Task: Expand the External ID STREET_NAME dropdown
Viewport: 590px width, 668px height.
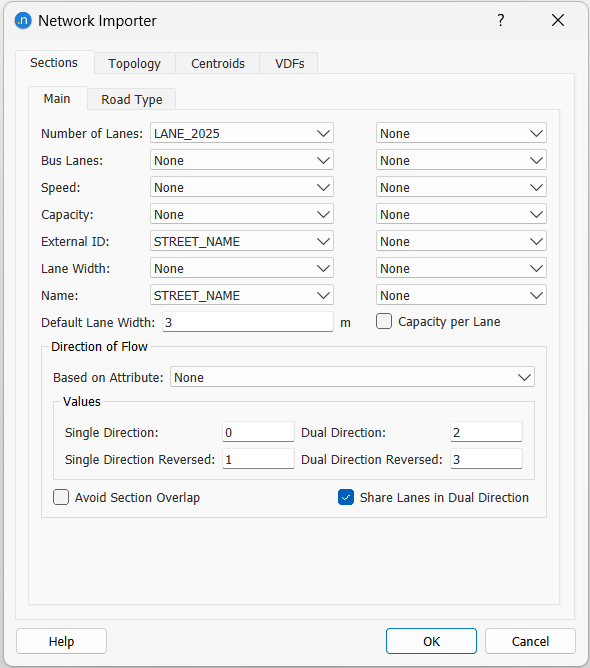Action: 242,242
